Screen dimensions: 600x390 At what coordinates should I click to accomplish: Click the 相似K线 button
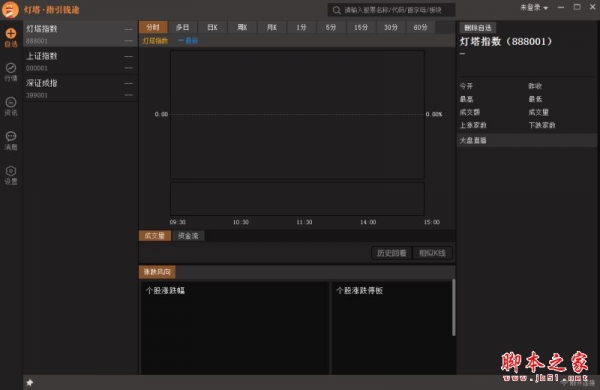[x=432, y=253]
